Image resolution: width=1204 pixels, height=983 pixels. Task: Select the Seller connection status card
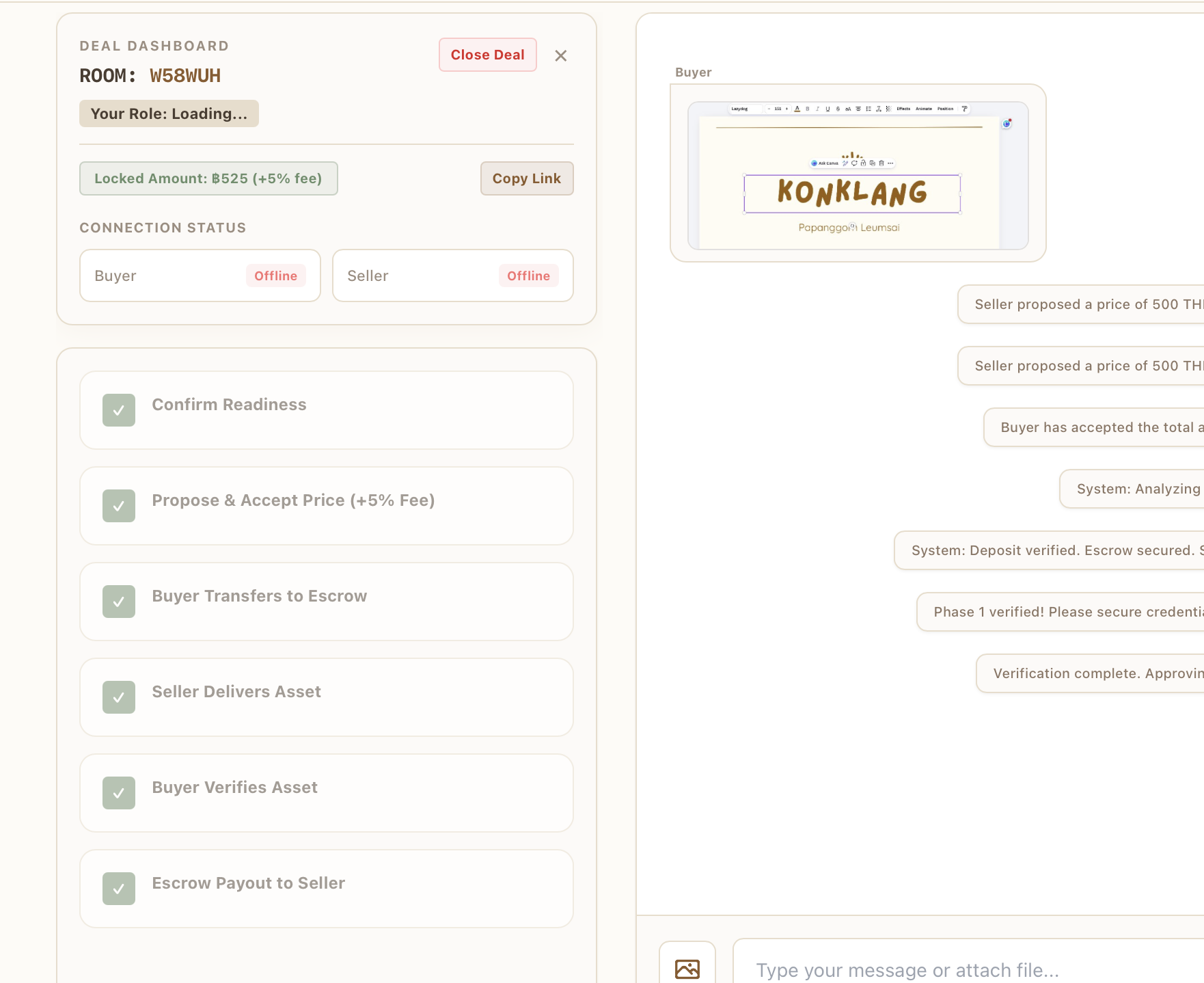coord(453,275)
